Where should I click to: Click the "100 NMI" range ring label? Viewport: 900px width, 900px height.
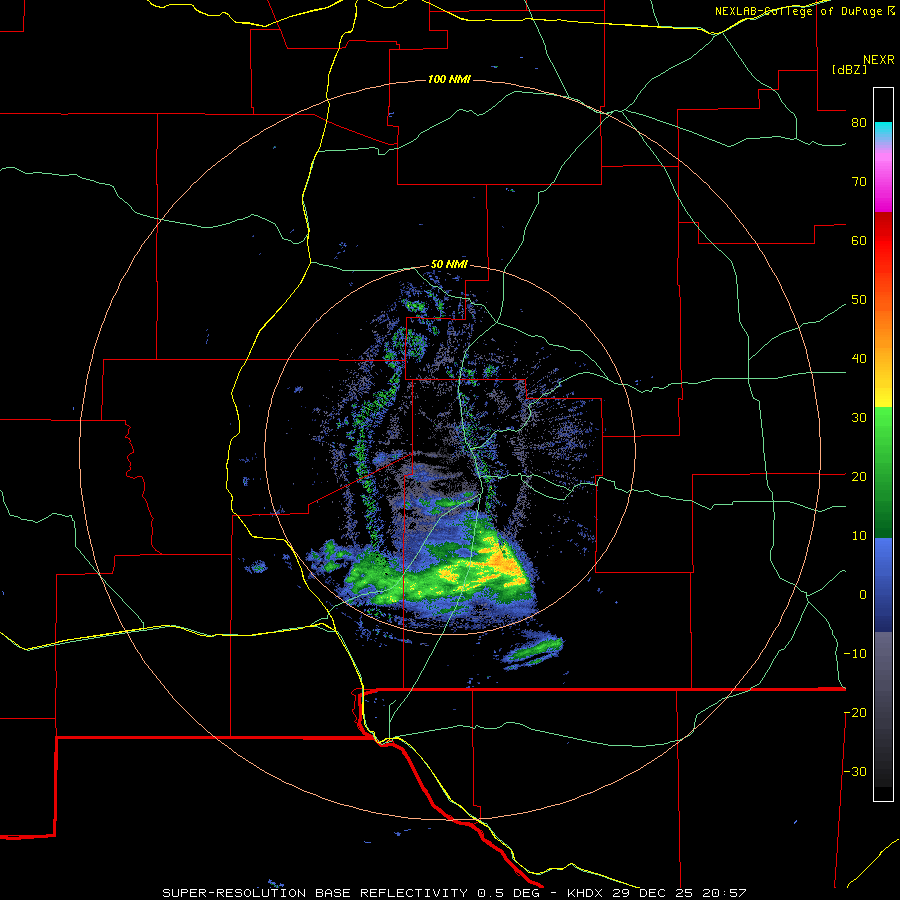pos(449,79)
